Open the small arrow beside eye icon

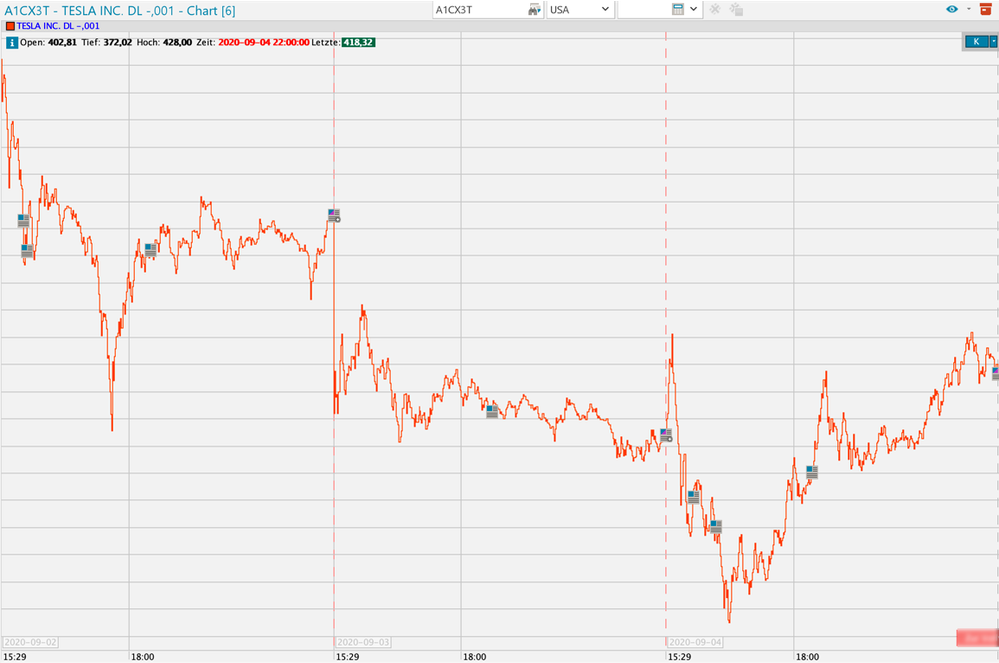tap(967, 9)
